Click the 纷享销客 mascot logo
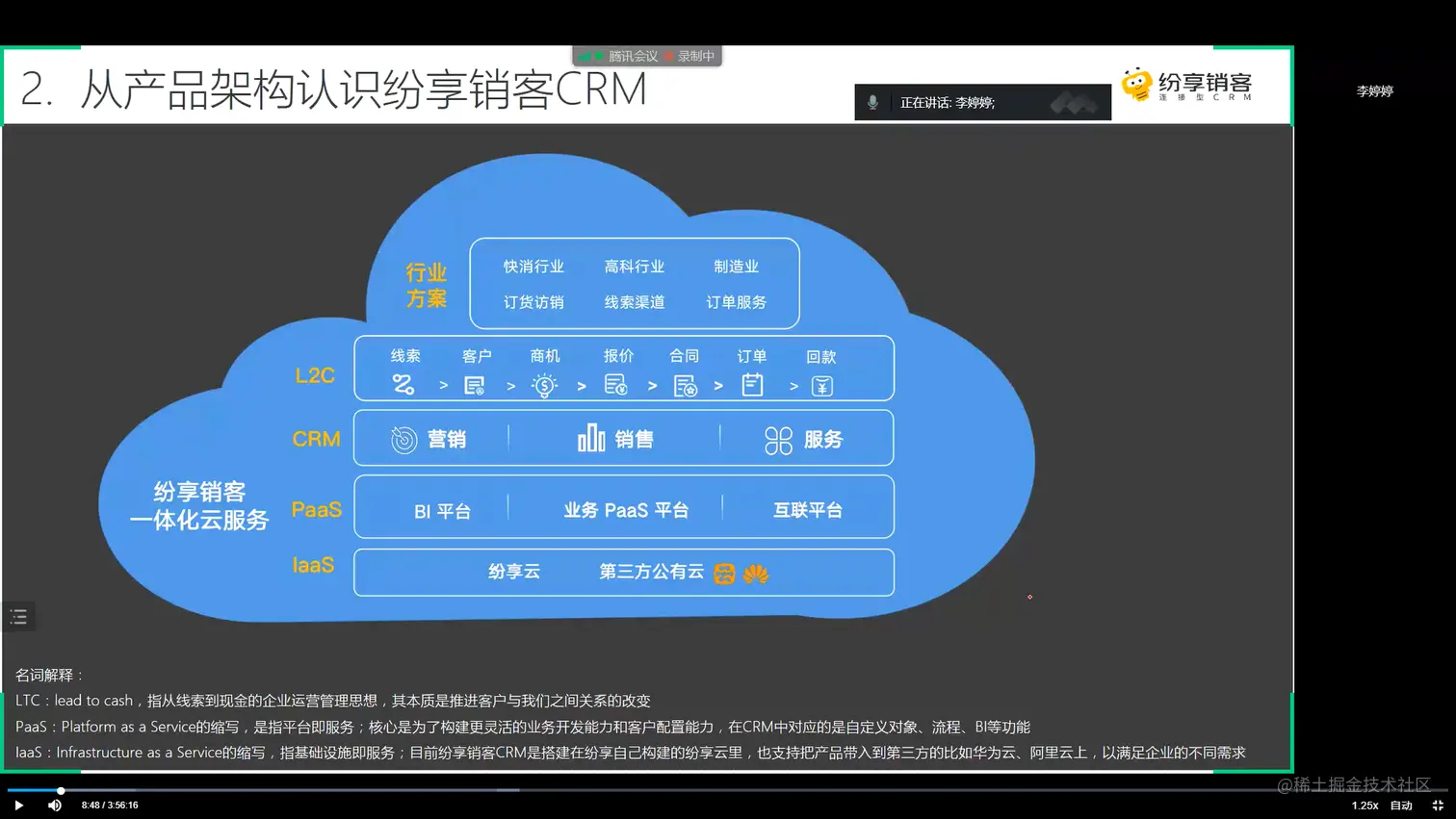The image size is (1456, 819). 1137,85
